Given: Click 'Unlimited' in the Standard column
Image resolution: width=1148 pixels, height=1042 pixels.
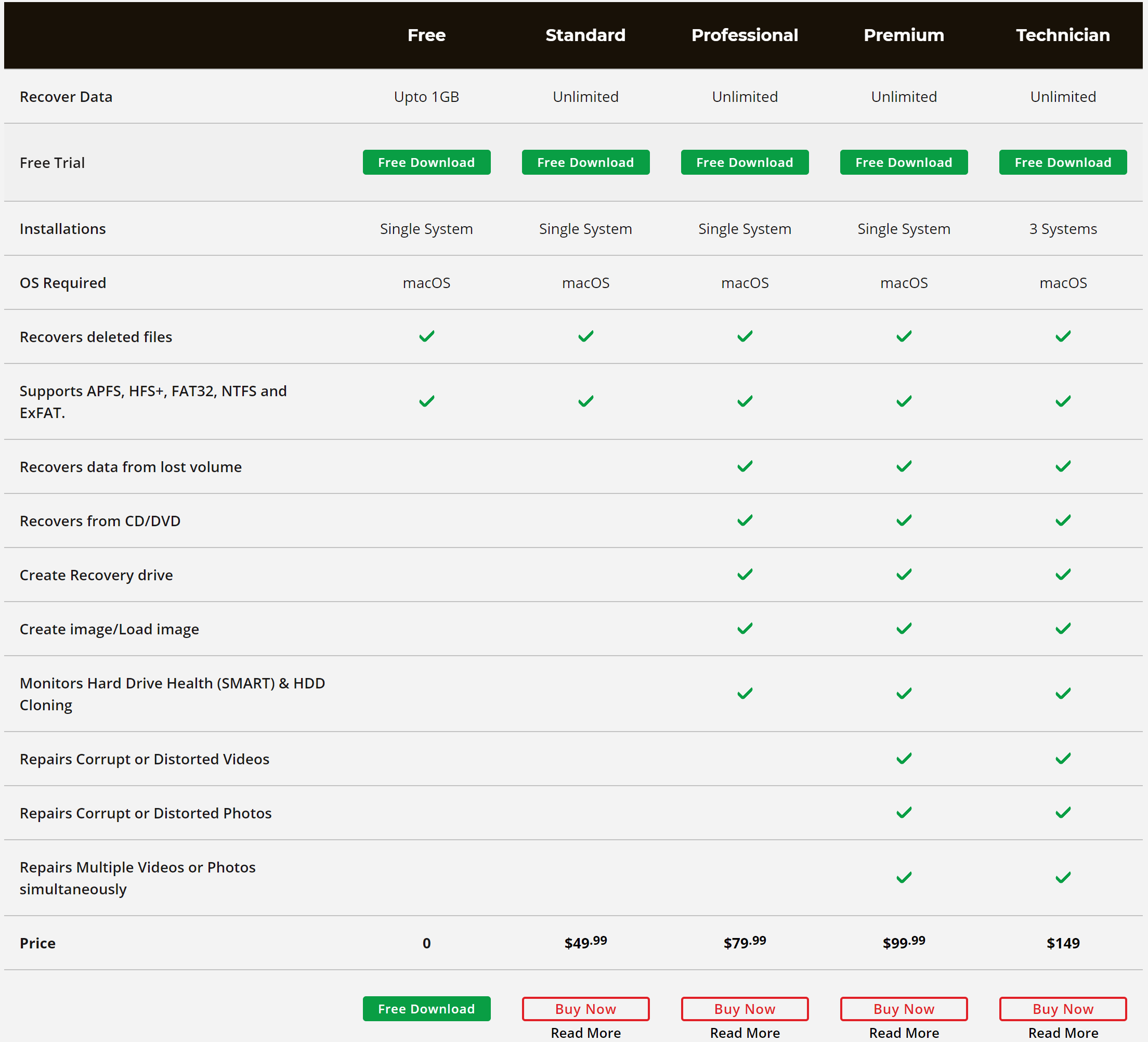Looking at the screenshot, I should 585,97.
